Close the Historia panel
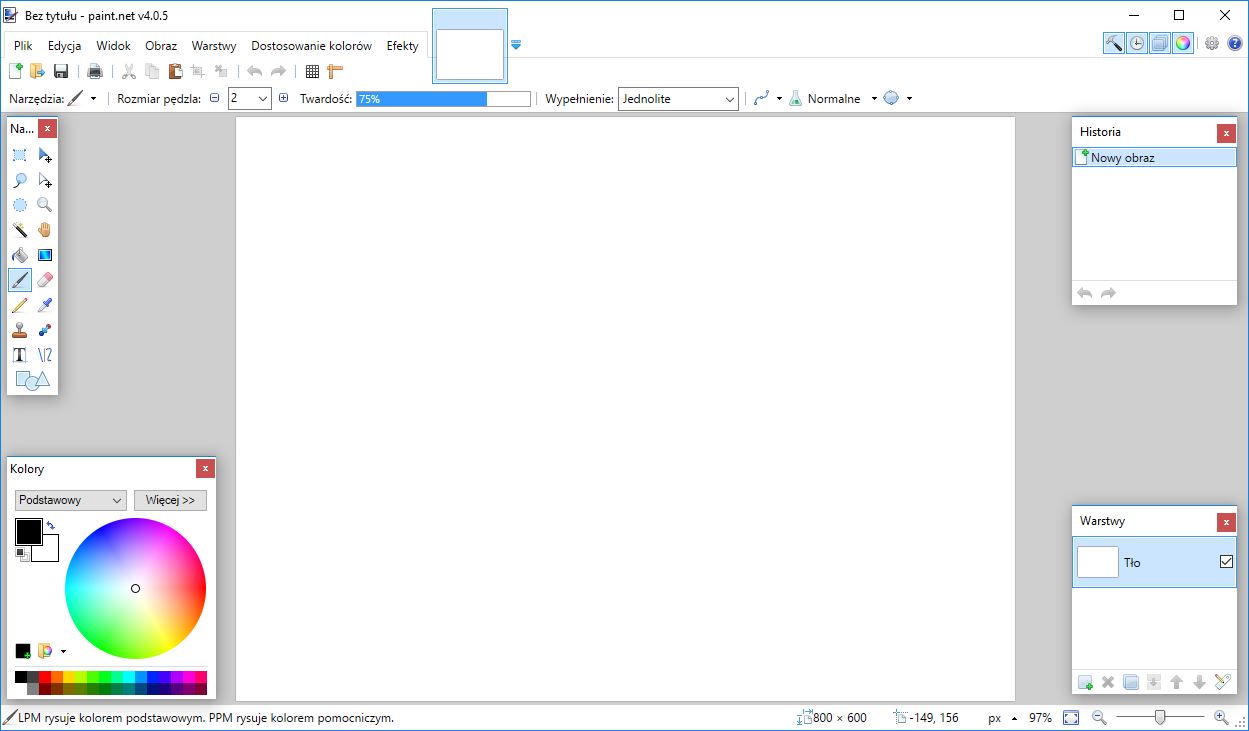Image resolution: width=1249 pixels, height=731 pixels. 1226,133
